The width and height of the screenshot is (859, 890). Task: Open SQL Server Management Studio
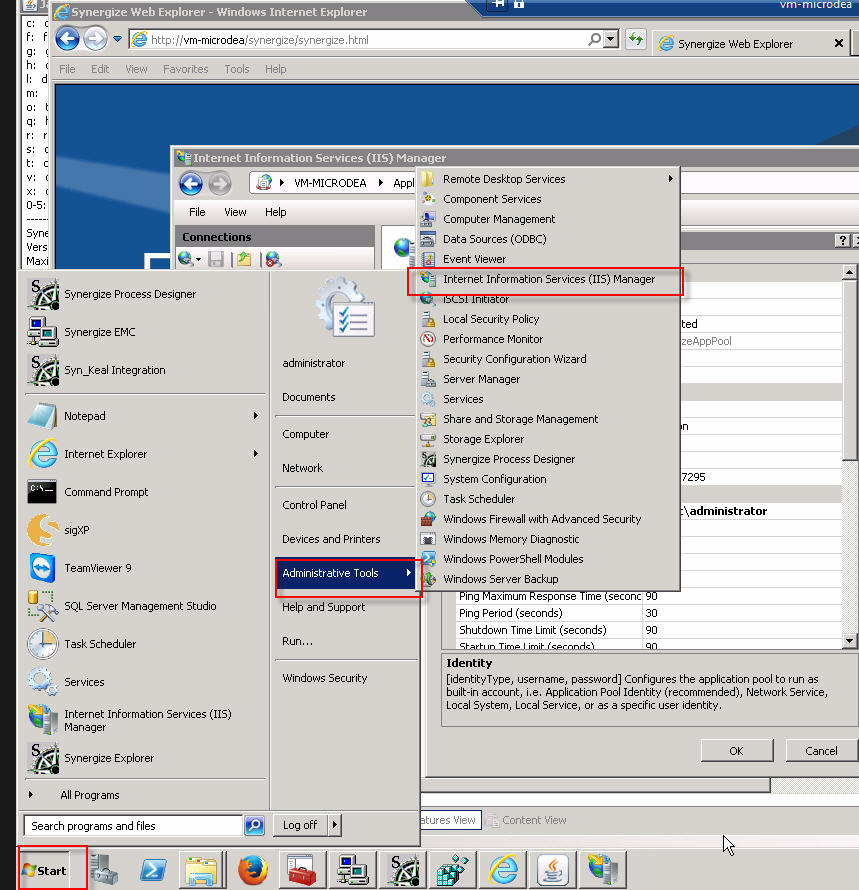pos(122,606)
